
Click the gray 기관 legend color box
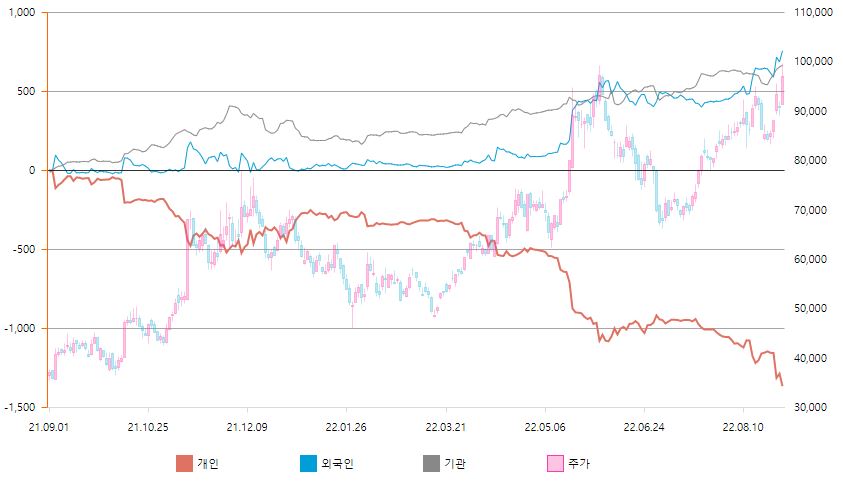pyautogui.click(x=431, y=463)
